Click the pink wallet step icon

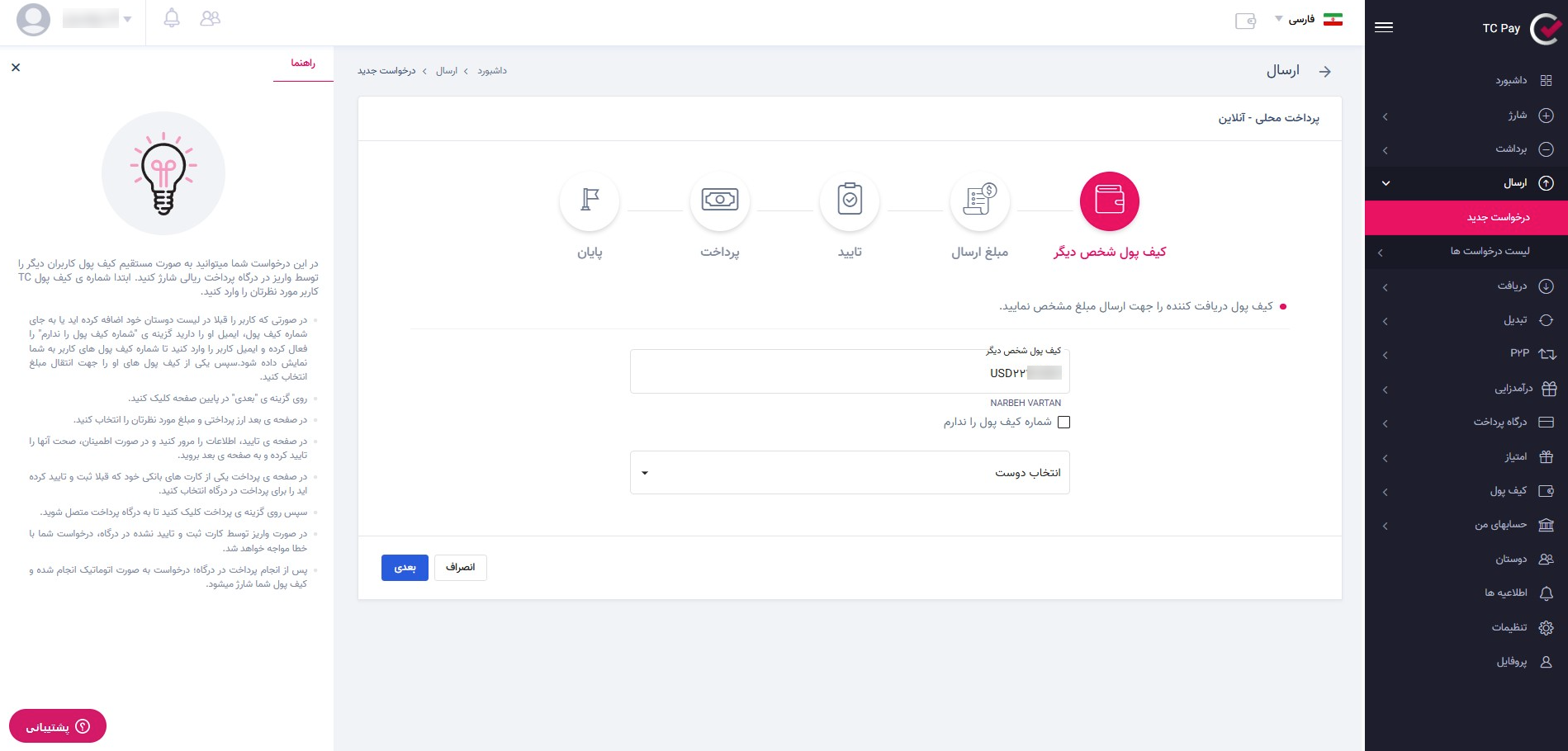tap(1109, 201)
